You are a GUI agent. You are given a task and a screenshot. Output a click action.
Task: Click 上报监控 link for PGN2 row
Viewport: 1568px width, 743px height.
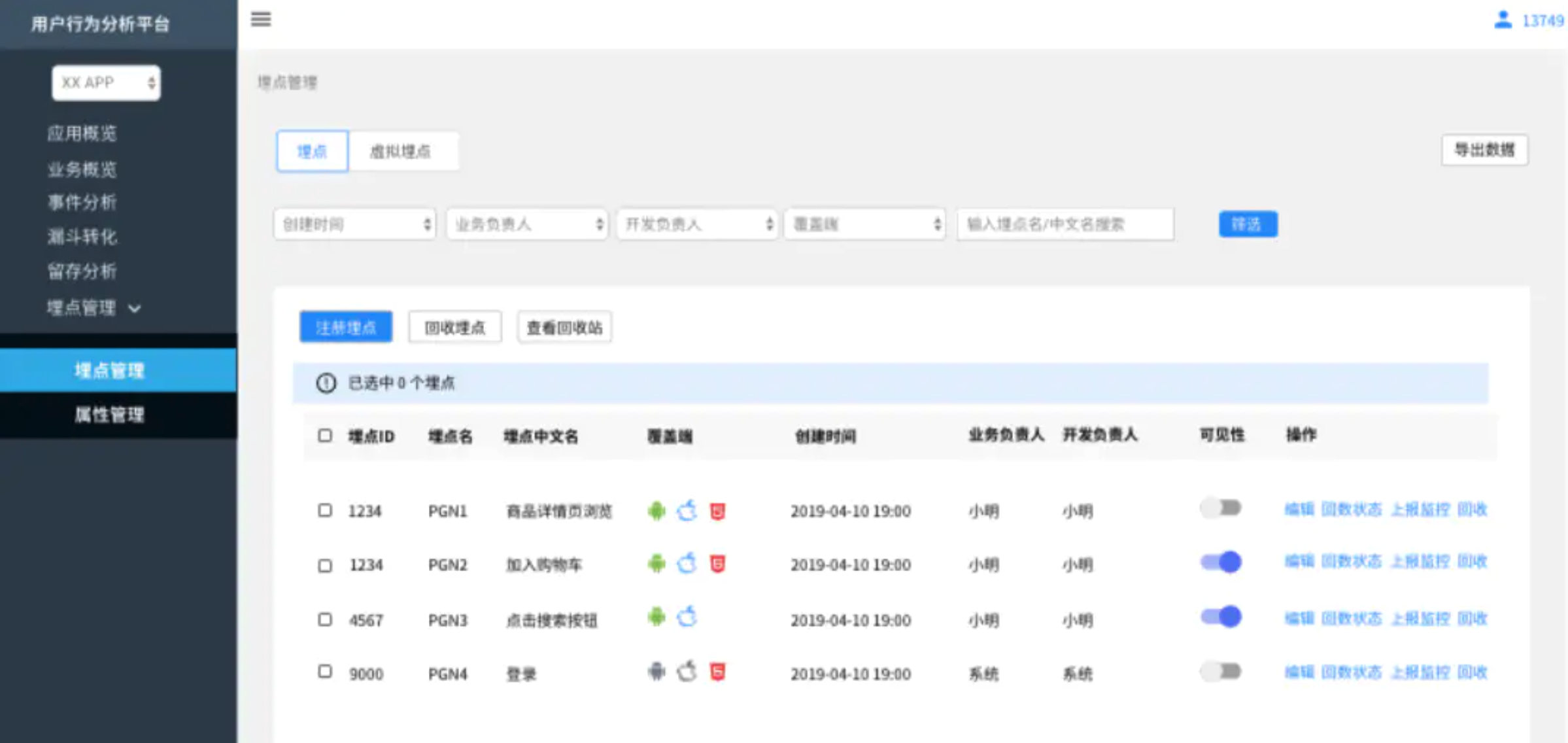click(1420, 561)
